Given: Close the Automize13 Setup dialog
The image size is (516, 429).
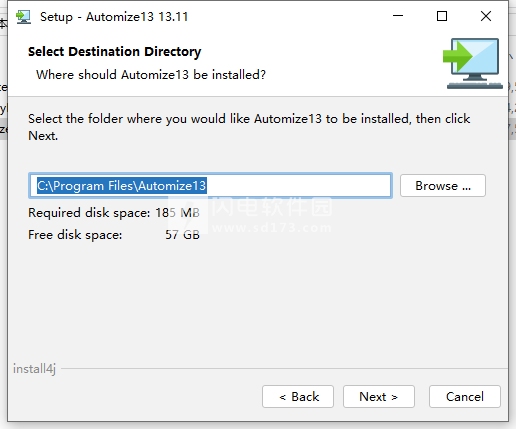Looking at the screenshot, I should pos(486,16).
